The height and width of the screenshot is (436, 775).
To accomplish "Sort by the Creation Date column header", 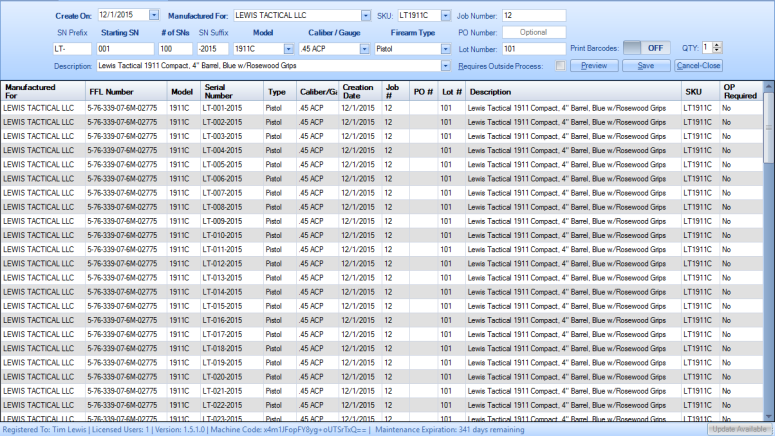I will 360,91.
